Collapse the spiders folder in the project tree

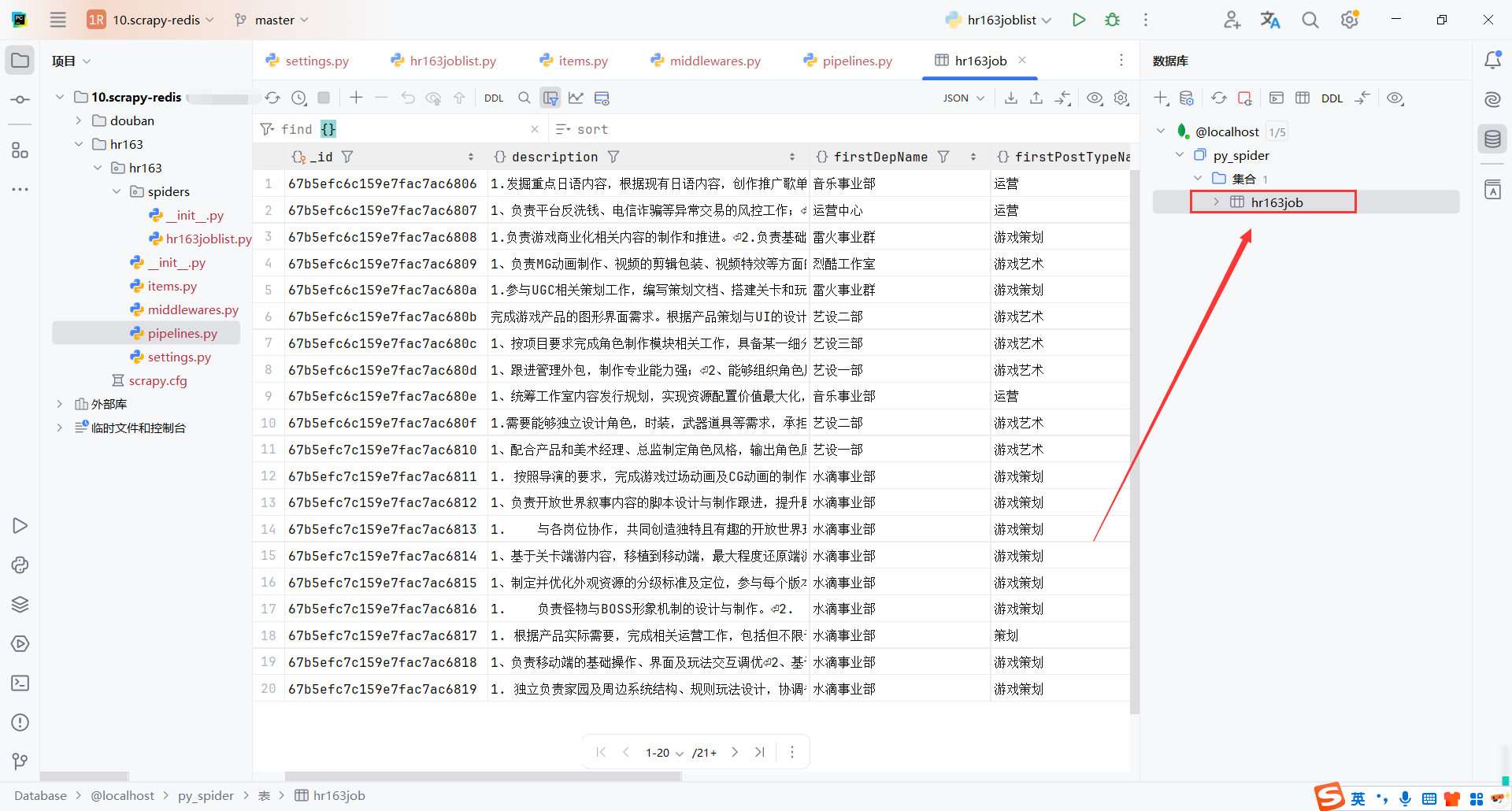[x=116, y=191]
